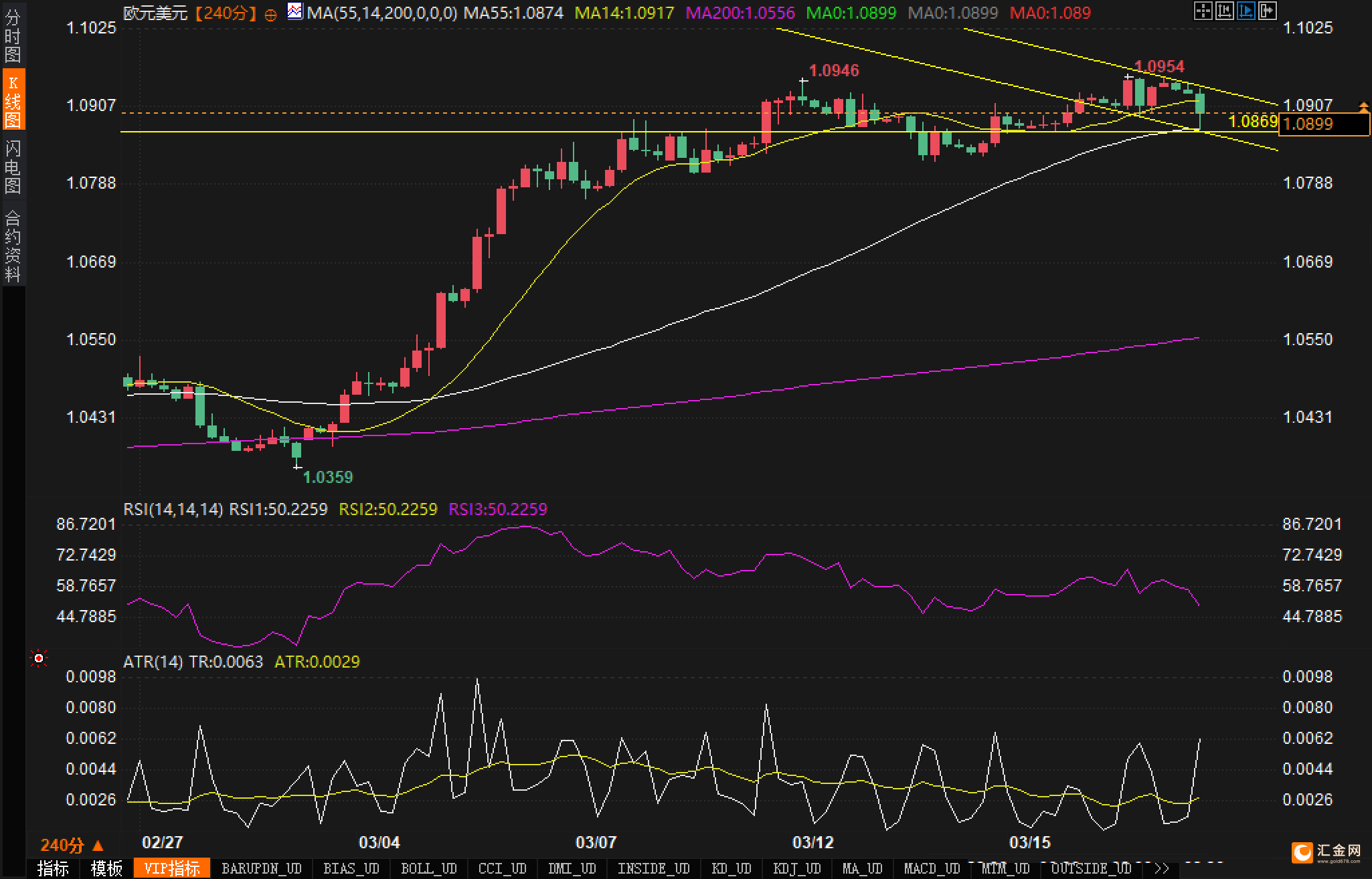Click the RSI3:50.2259 value label
The height and width of the screenshot is (879, 1372).
pyautogui.click(x=498, y=509)
